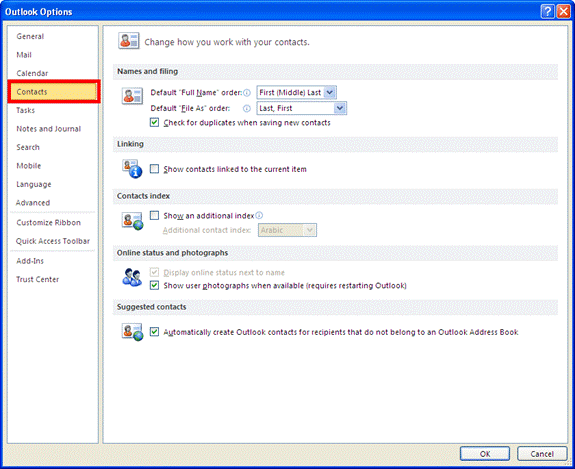575x469 pixels.
Task: Click info icon next to Full Name order
Action: [x=247, y=93]
